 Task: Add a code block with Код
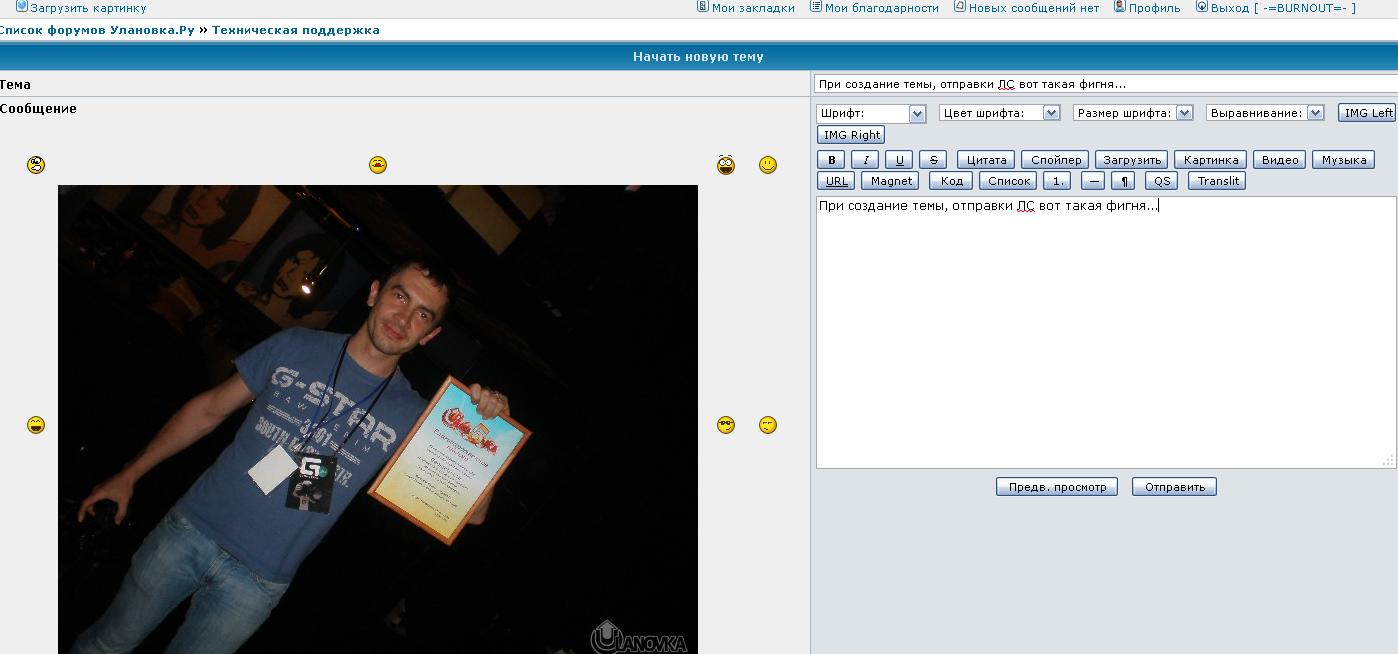(949, 180)
